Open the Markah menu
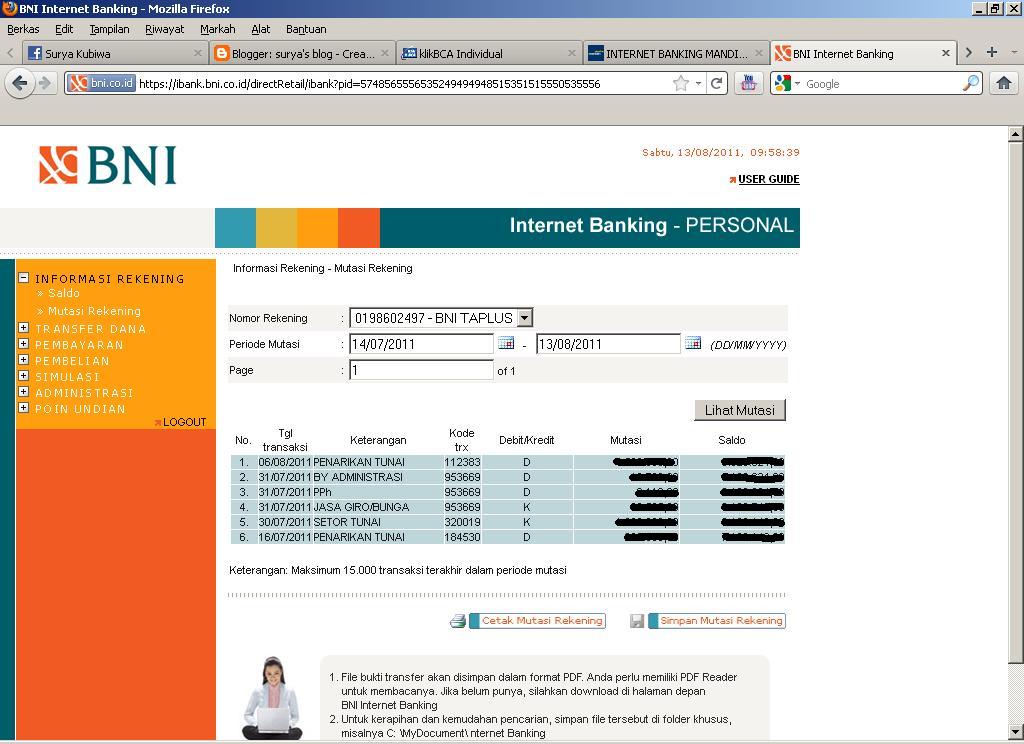This screenshot has height=744, width=1024. tap(217, 29)
